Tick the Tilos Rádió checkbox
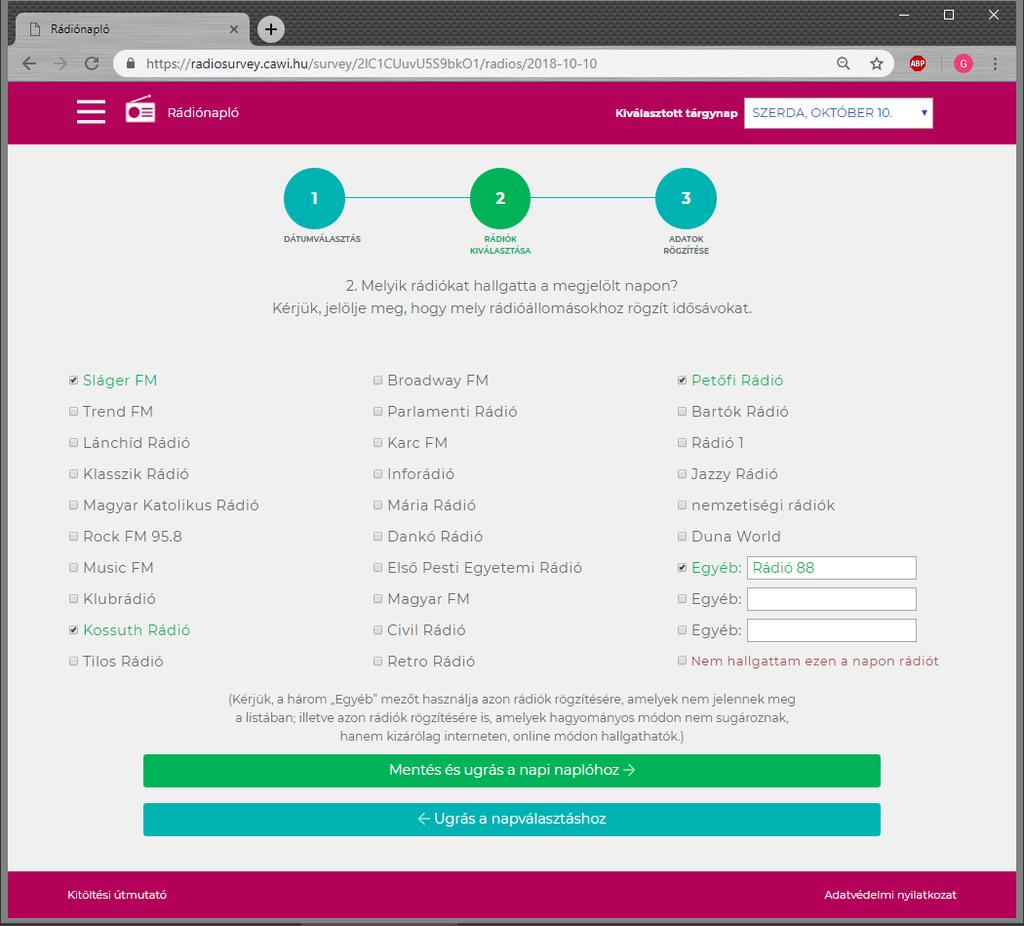The height and width of the screenshot is (926, 1024). (74, 661)
